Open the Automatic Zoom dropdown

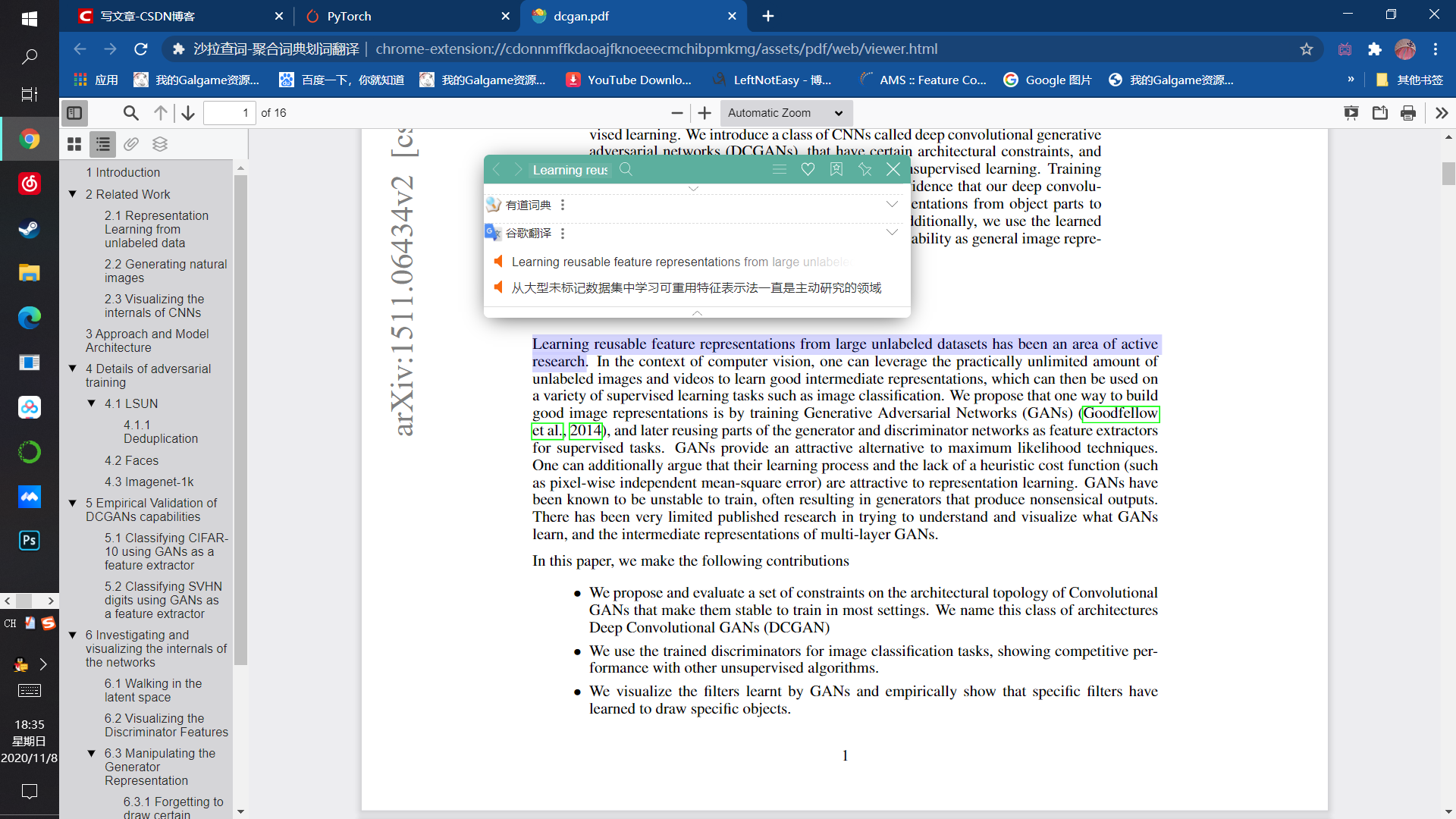pos(786,113)
